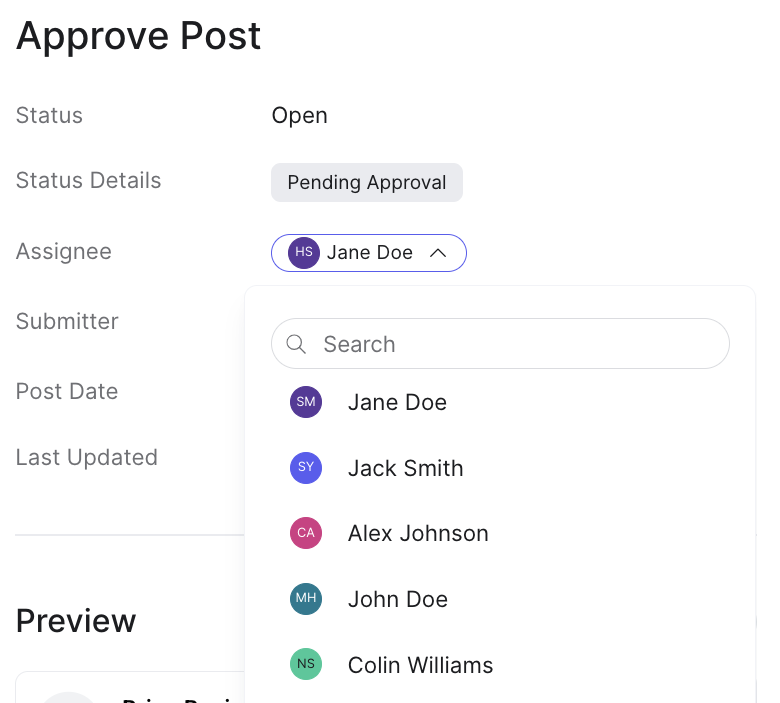Click the Jane Doe assignee selector name

pyautogui.click(x=369, y=253)
